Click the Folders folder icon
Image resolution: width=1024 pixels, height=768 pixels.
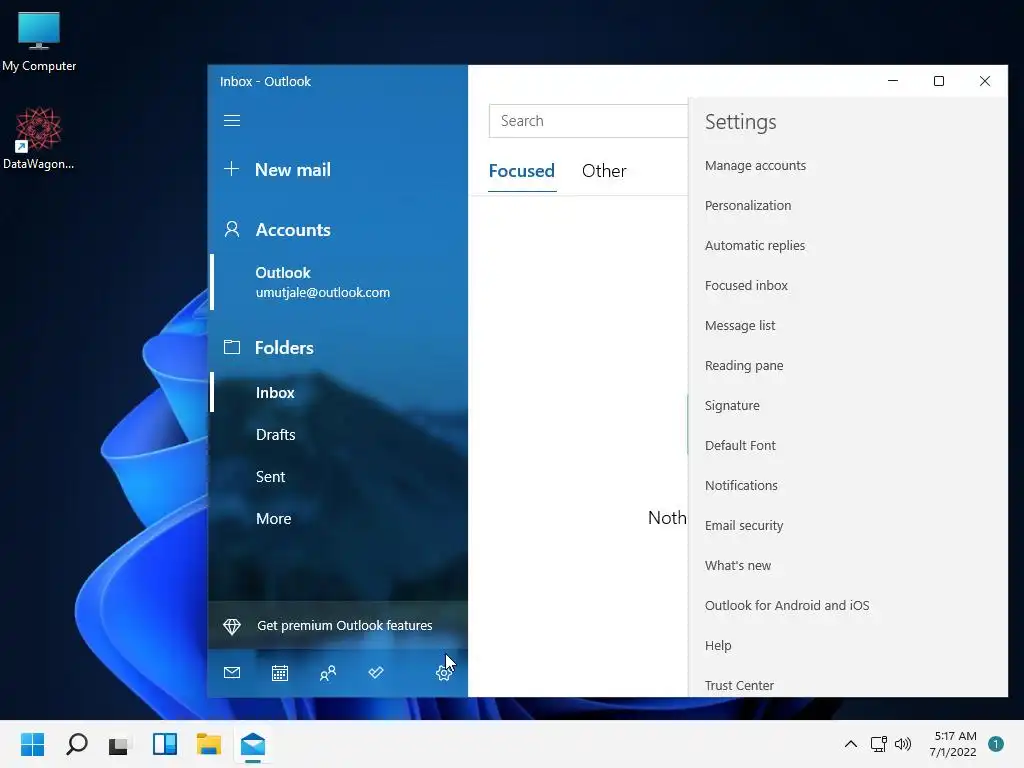point(232,347)
